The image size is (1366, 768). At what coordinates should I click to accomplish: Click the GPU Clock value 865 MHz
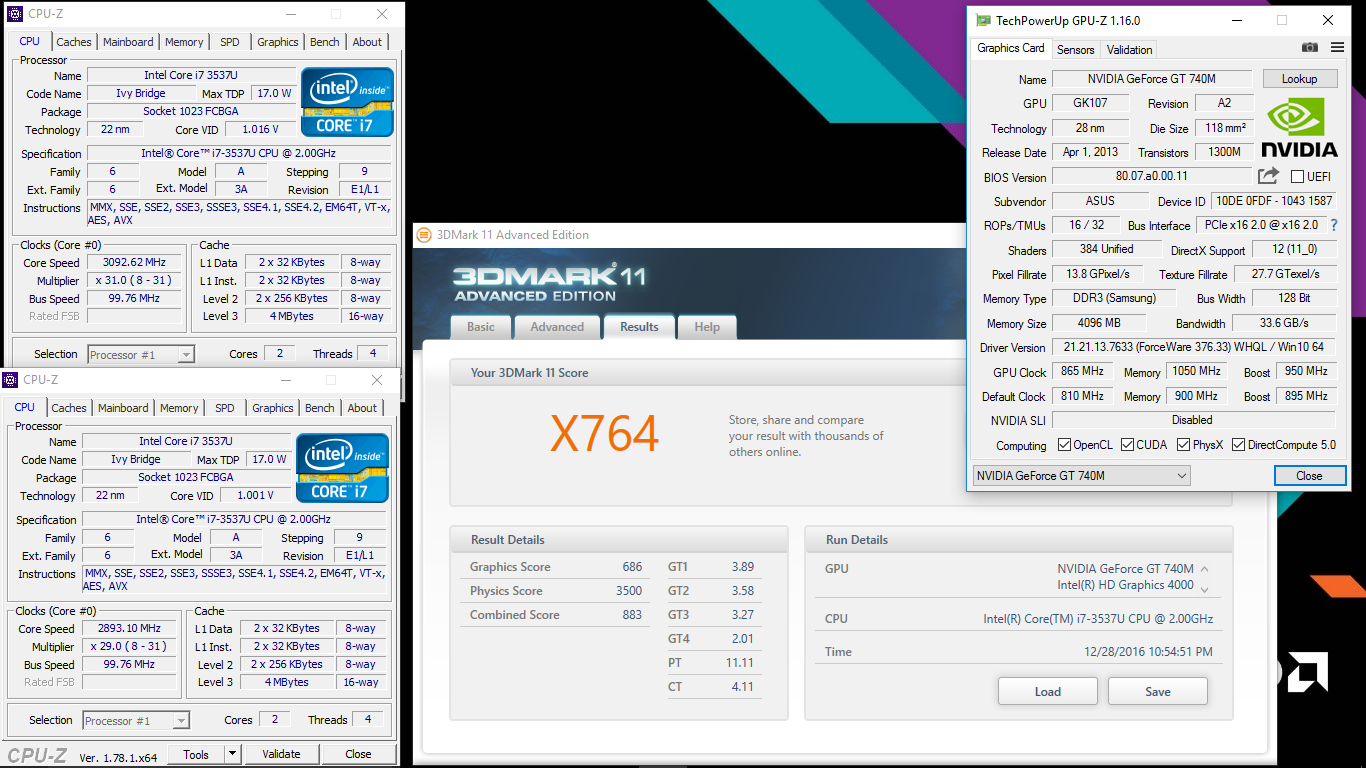coord(1082,372)
